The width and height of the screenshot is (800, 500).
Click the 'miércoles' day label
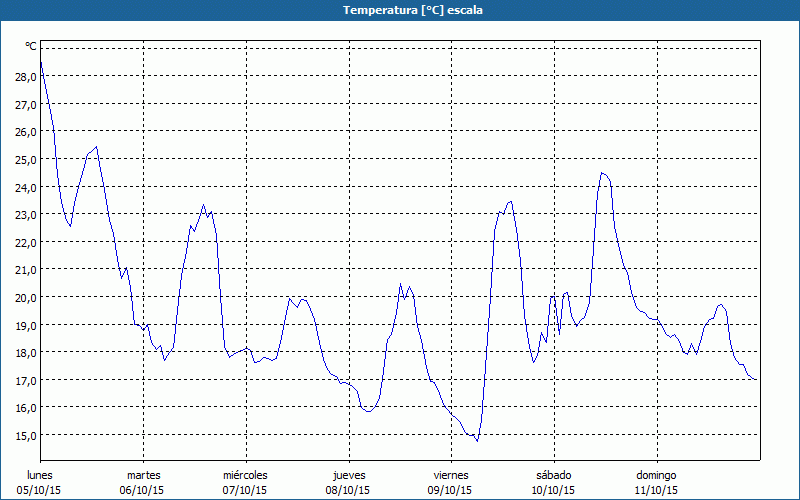[245, 475]
